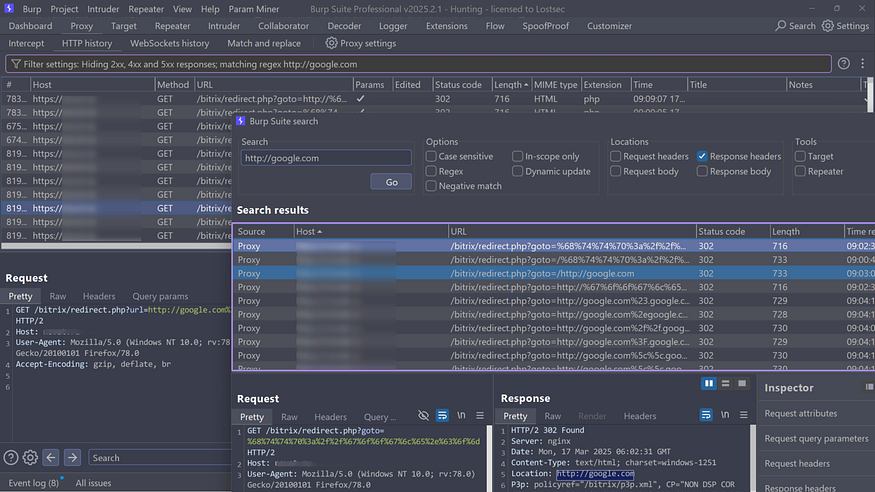Toggle hide non-printable chars eye icon in Request
This screenshot has height=492, width=875.
click(424, 416)
